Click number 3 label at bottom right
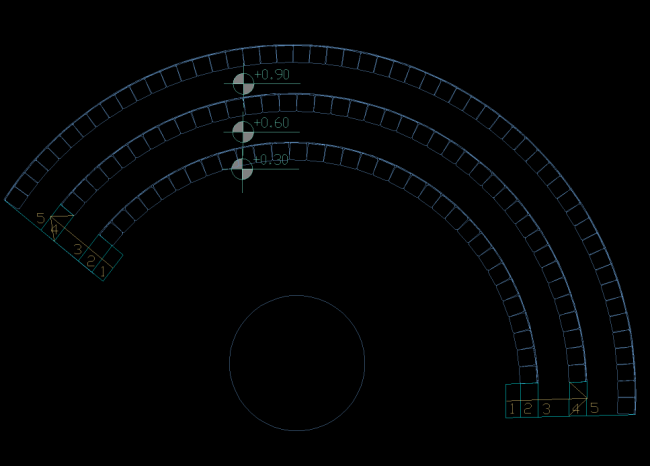Screen dimensions: 650x466 tap(546, 408)
